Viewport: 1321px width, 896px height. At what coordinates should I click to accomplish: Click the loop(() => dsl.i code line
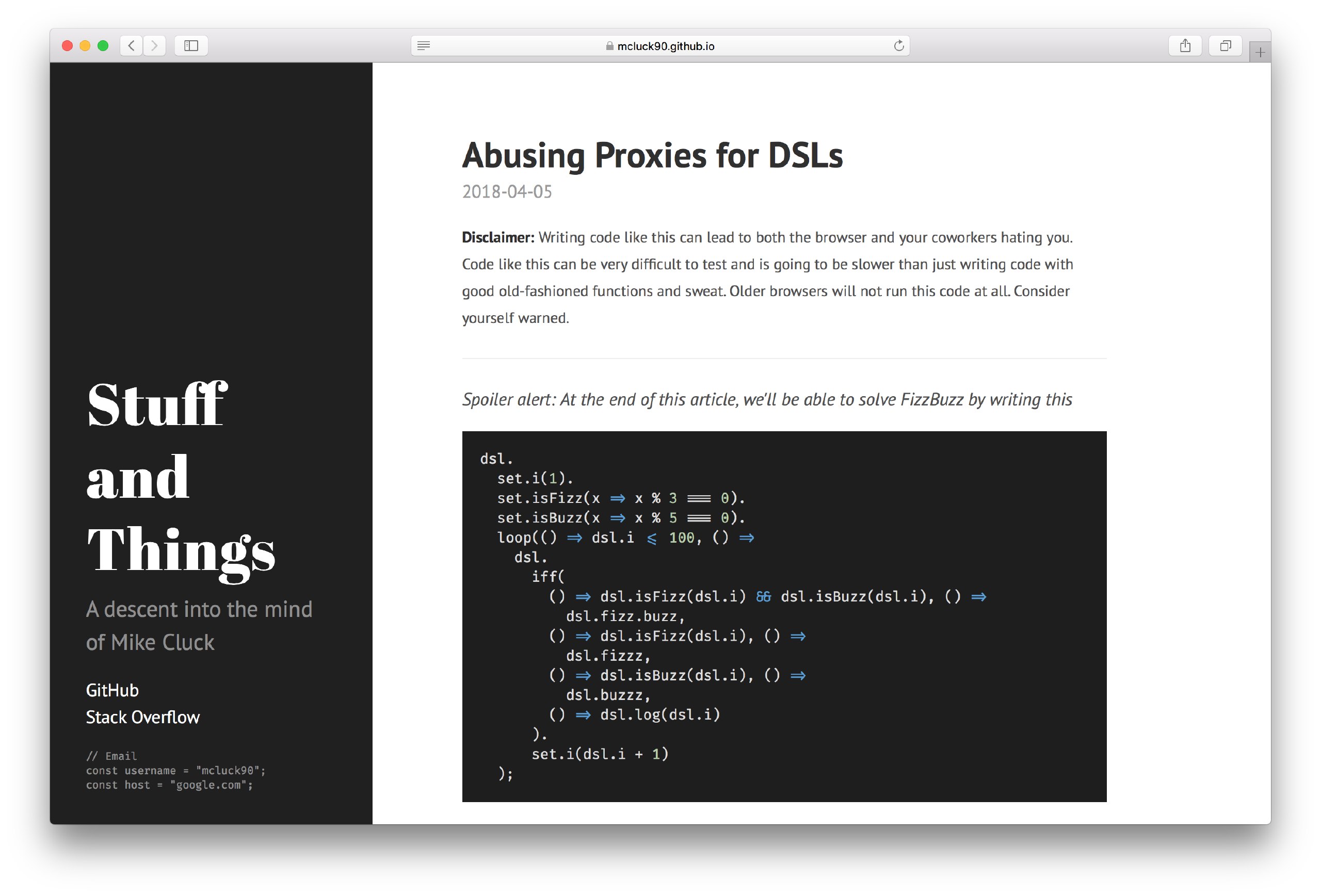pos(625,537)
